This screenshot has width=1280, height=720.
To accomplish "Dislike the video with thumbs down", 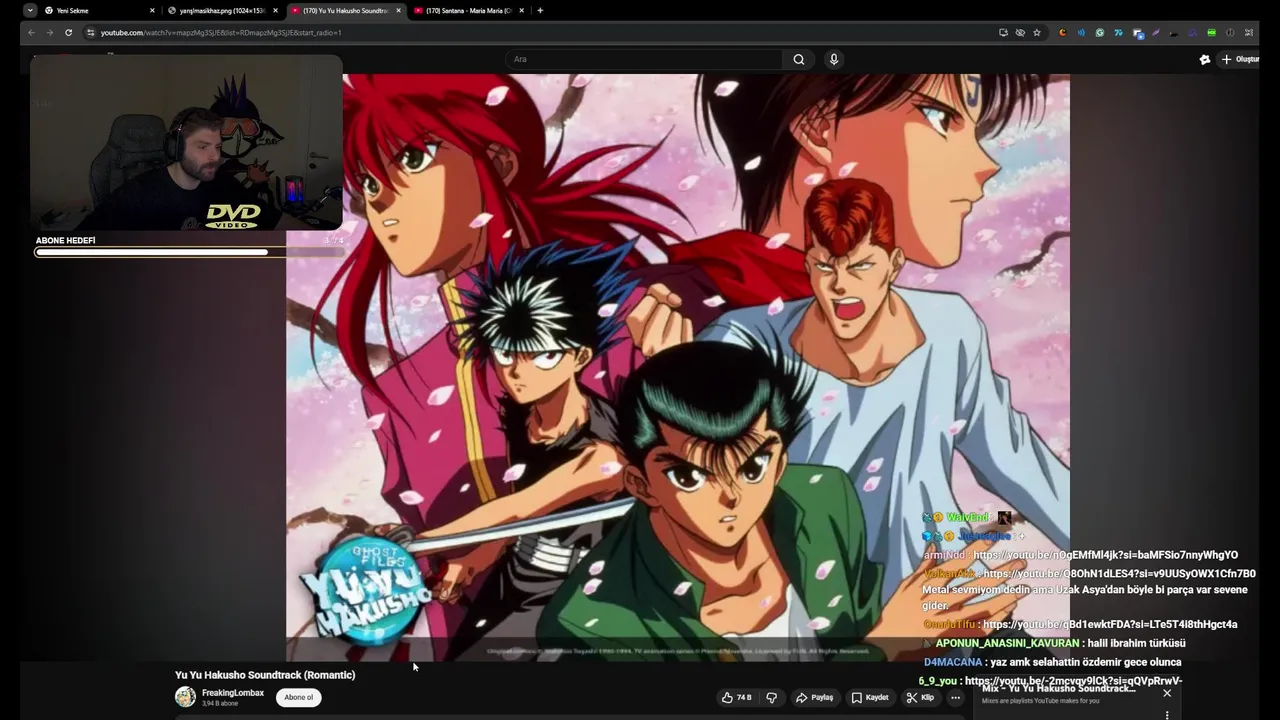I will (771, 697).
